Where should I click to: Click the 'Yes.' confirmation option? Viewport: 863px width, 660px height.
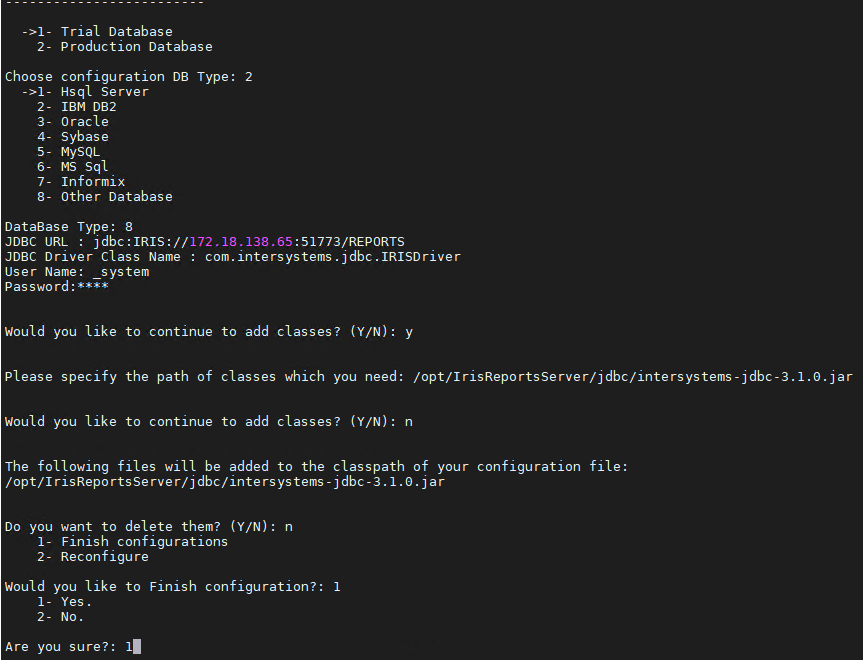click(x=76, y=602)
